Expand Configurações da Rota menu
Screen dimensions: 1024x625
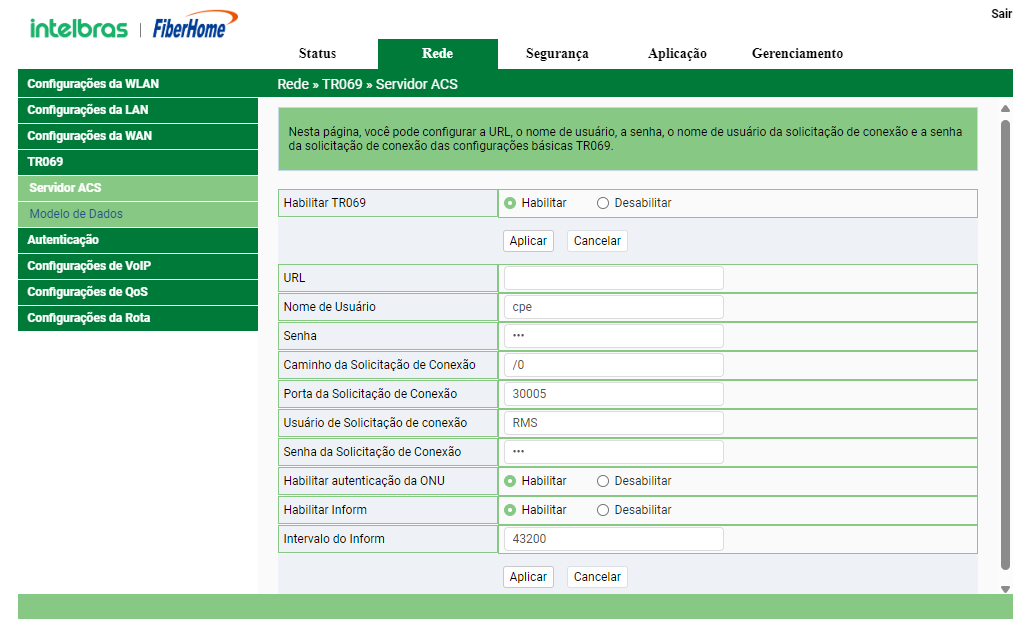138,318
